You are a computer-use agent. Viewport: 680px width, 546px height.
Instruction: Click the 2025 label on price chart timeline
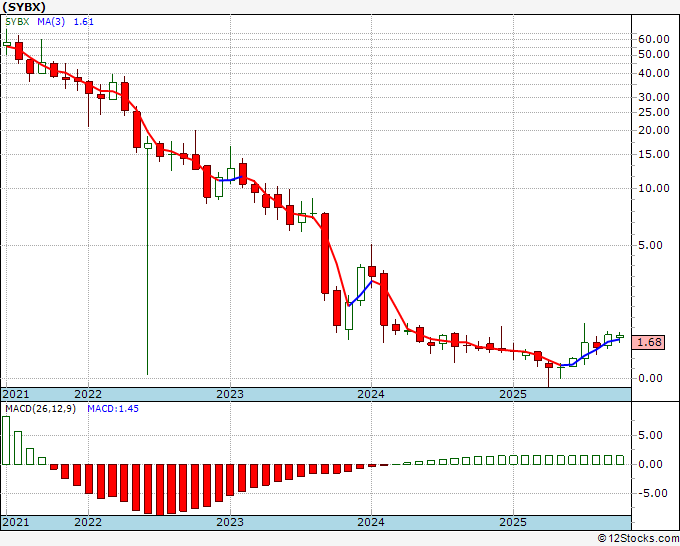[513, 394]
